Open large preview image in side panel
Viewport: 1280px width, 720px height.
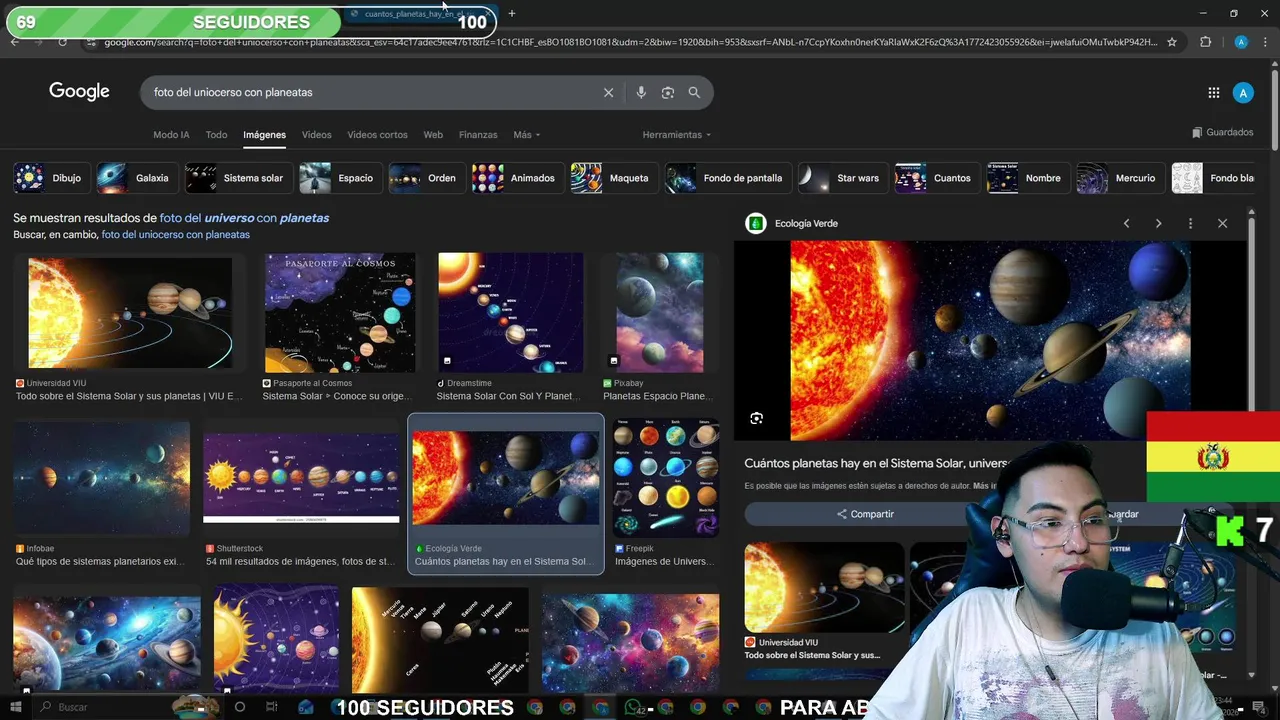point(990,340)
